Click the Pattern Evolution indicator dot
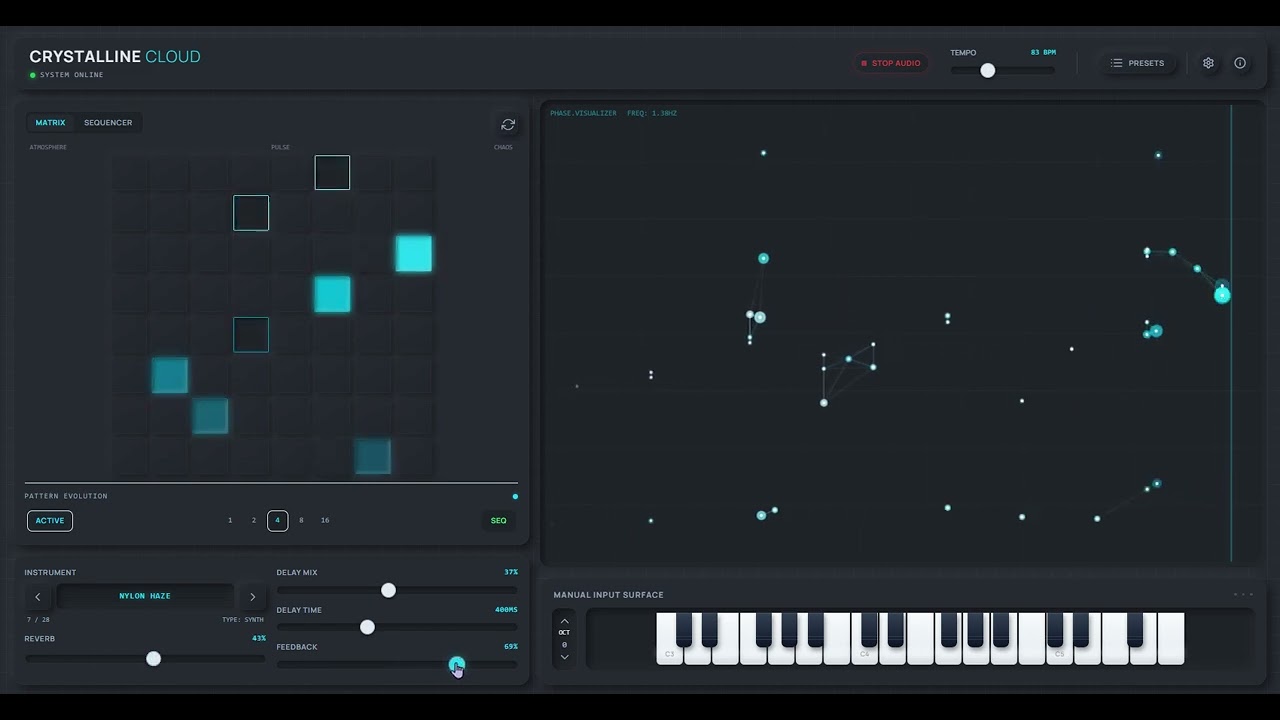 coord(516,496)
